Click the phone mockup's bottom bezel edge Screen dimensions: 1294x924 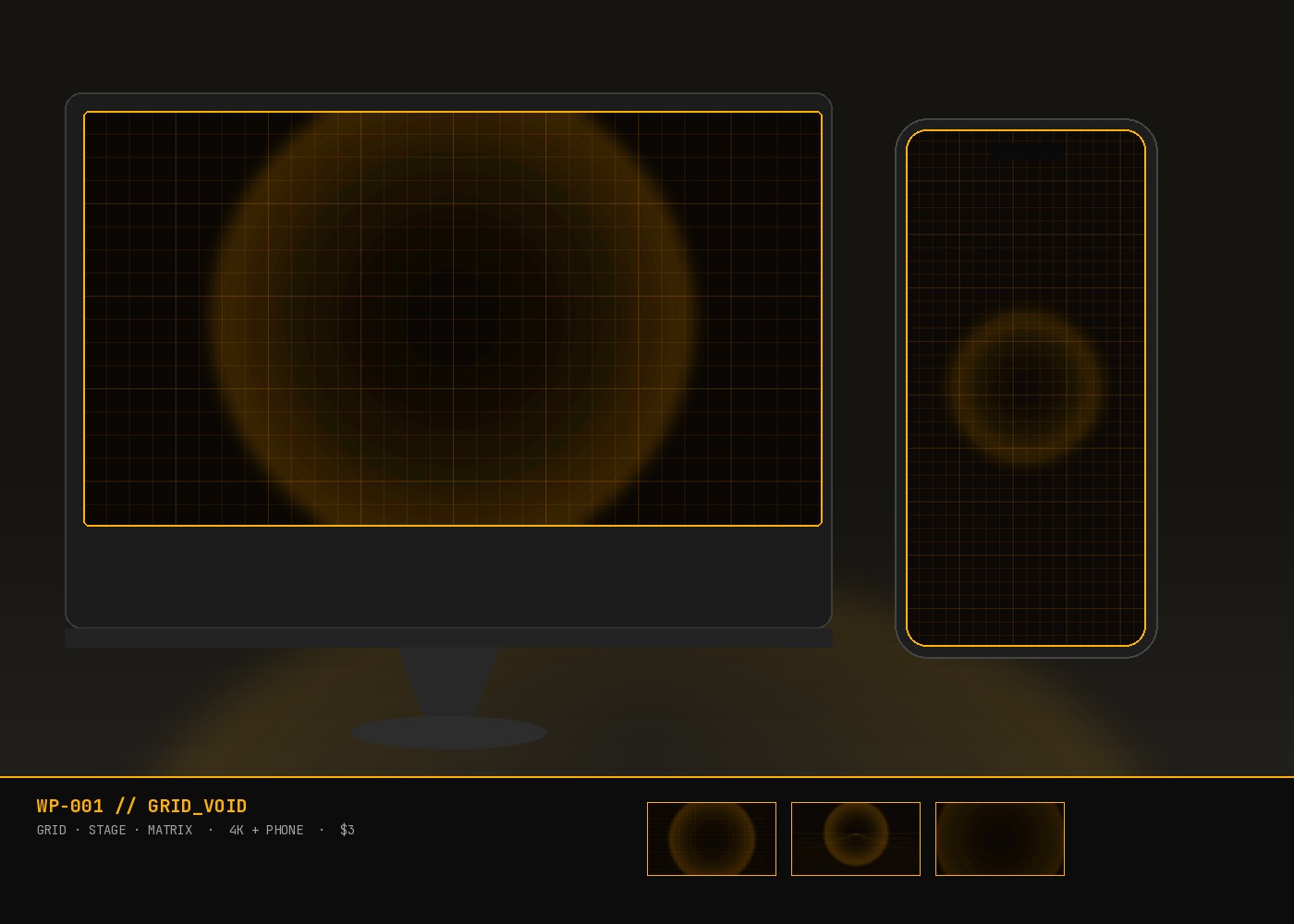(1026, 652)
